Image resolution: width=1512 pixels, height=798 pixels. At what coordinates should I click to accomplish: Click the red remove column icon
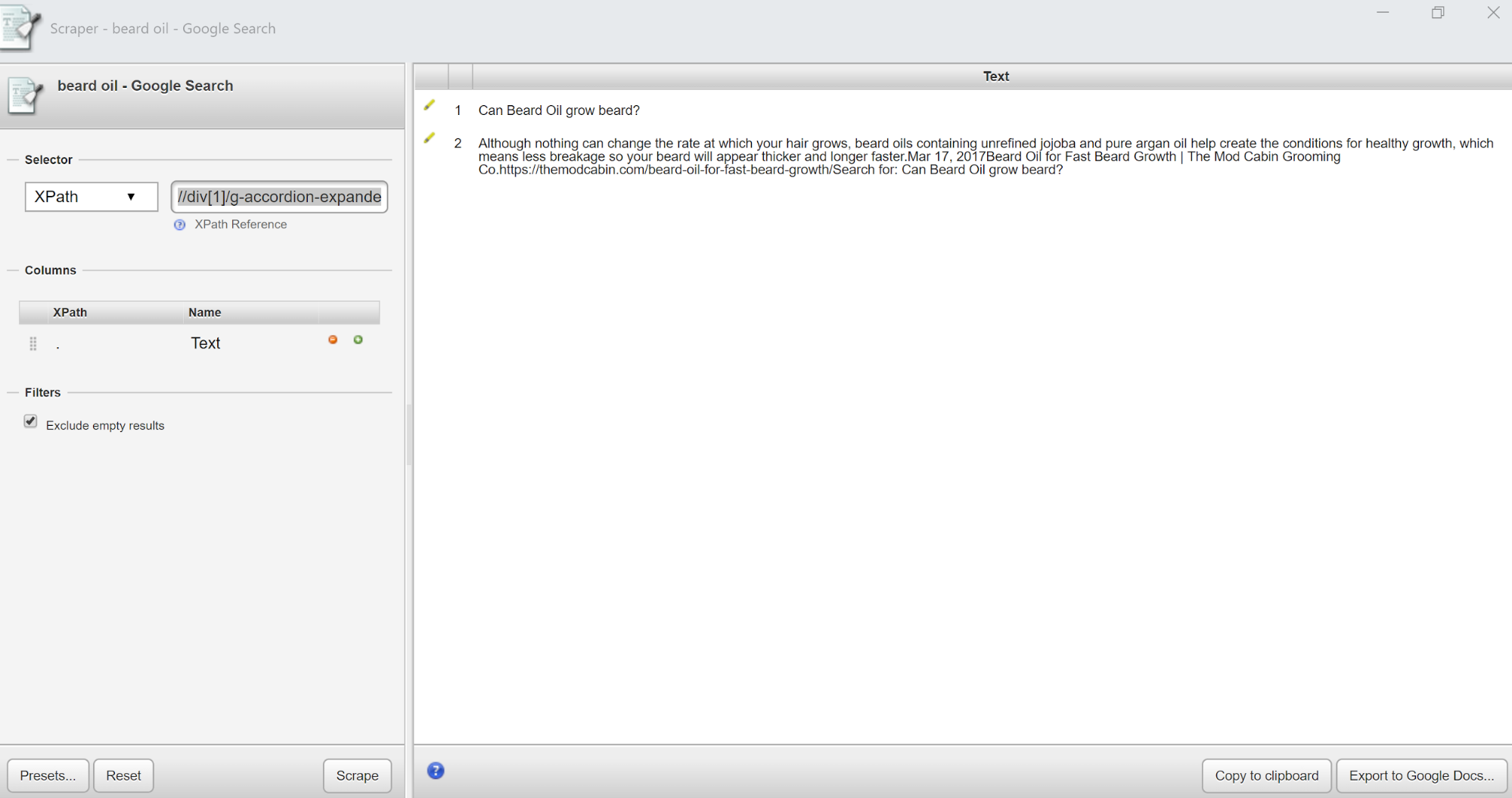pyautogui.click(x=333, y=340)
